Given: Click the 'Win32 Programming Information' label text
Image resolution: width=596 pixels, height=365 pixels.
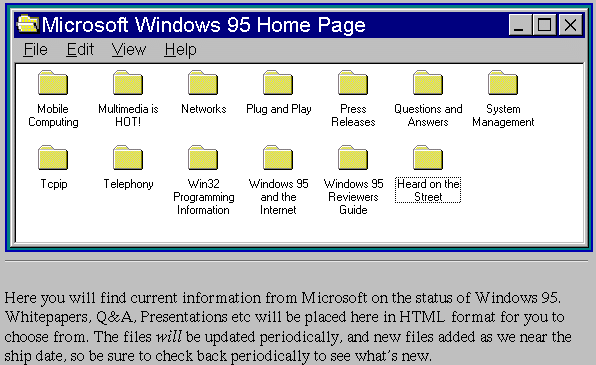Looking at the screenshot, I should [x=204, y=197].
